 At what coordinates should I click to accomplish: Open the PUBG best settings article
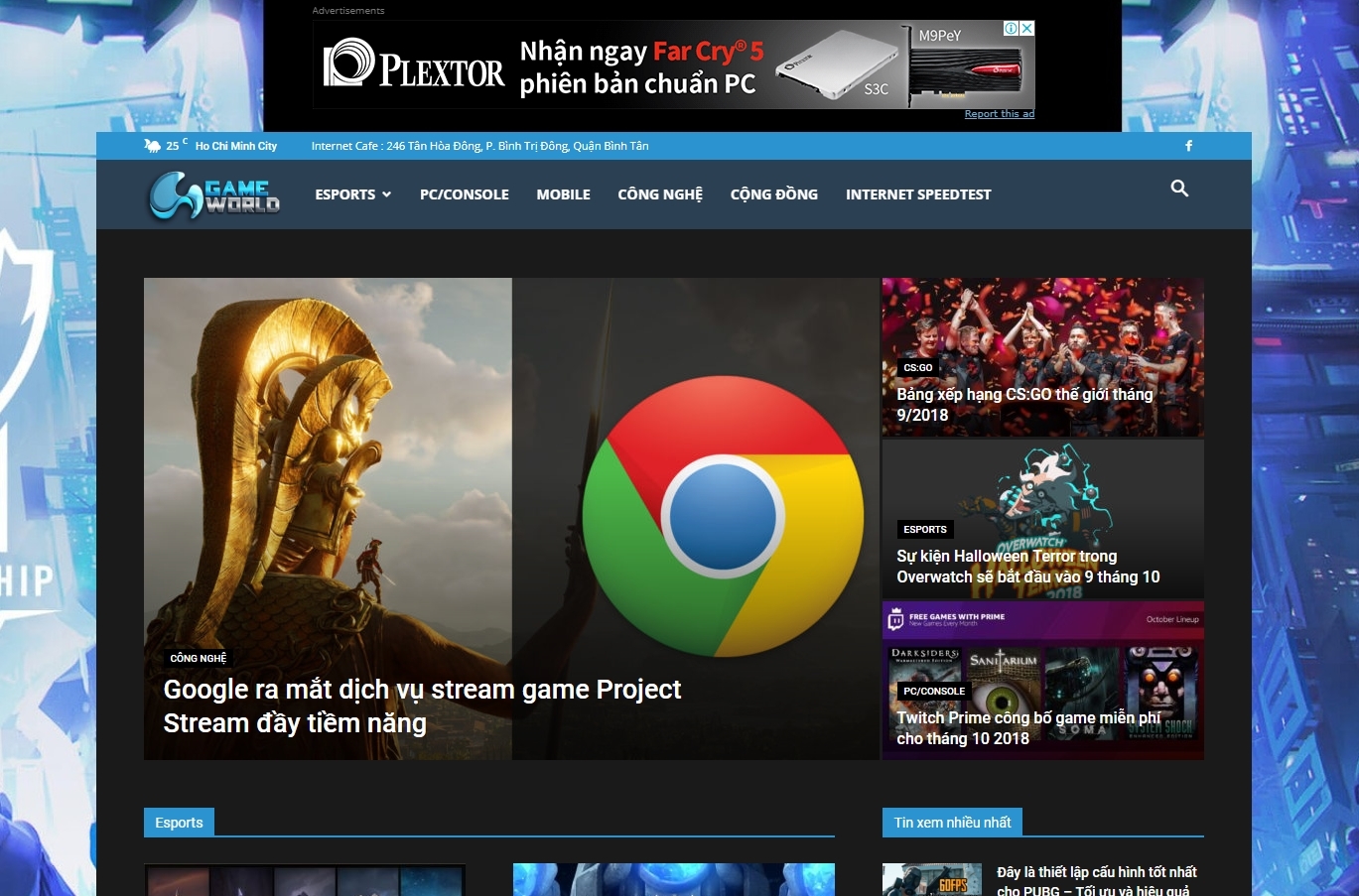(1097, 881)
